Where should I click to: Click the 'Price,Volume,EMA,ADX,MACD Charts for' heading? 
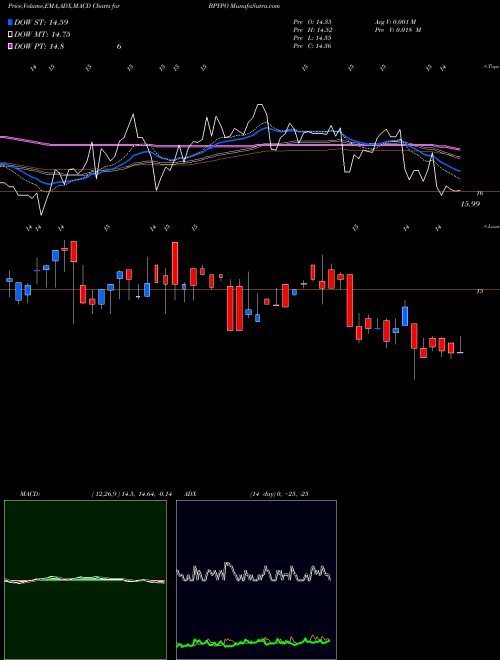click(x=63, y=6)
